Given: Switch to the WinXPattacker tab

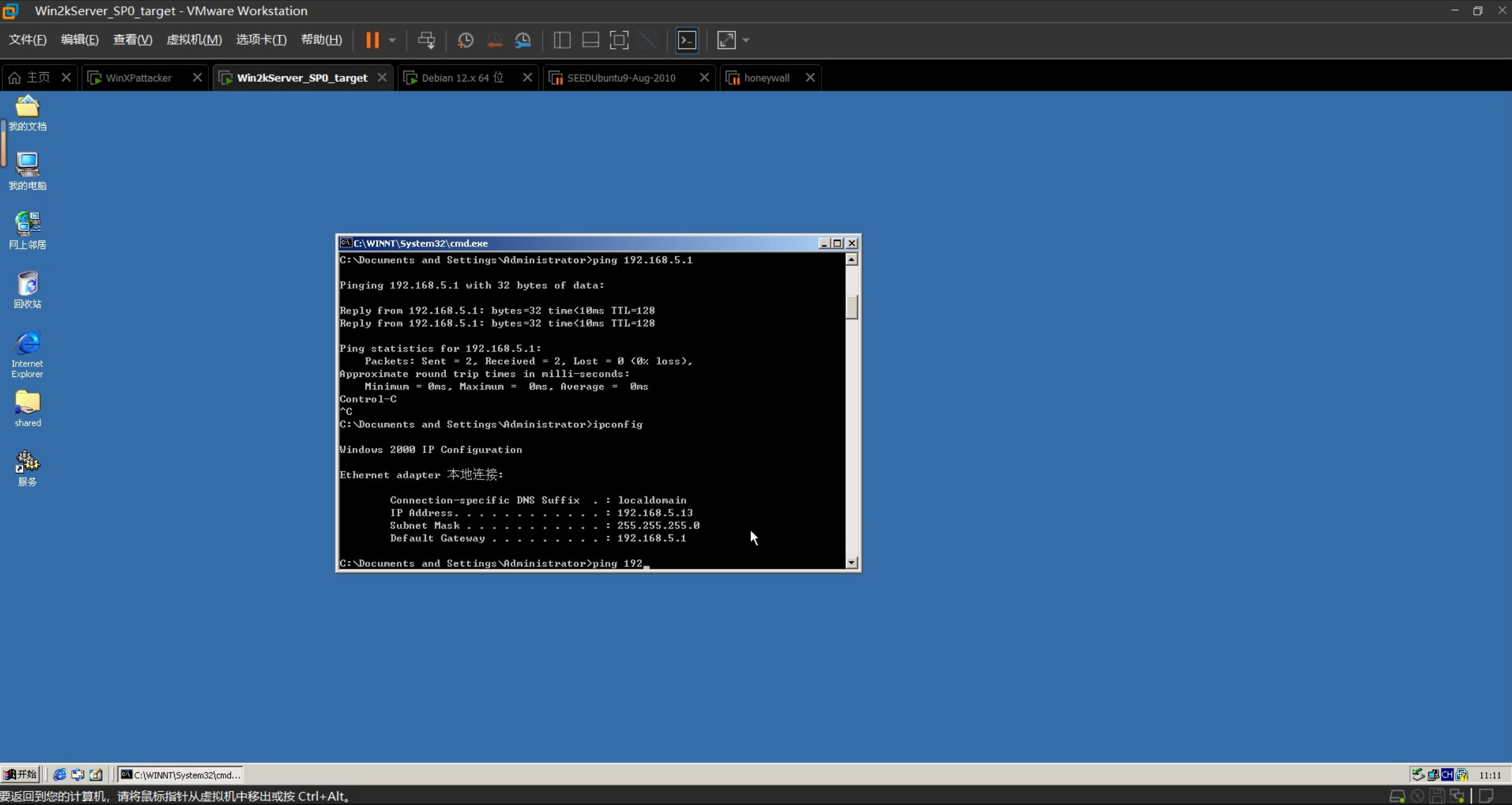Looking at the screenshot, I should [139, 78].
